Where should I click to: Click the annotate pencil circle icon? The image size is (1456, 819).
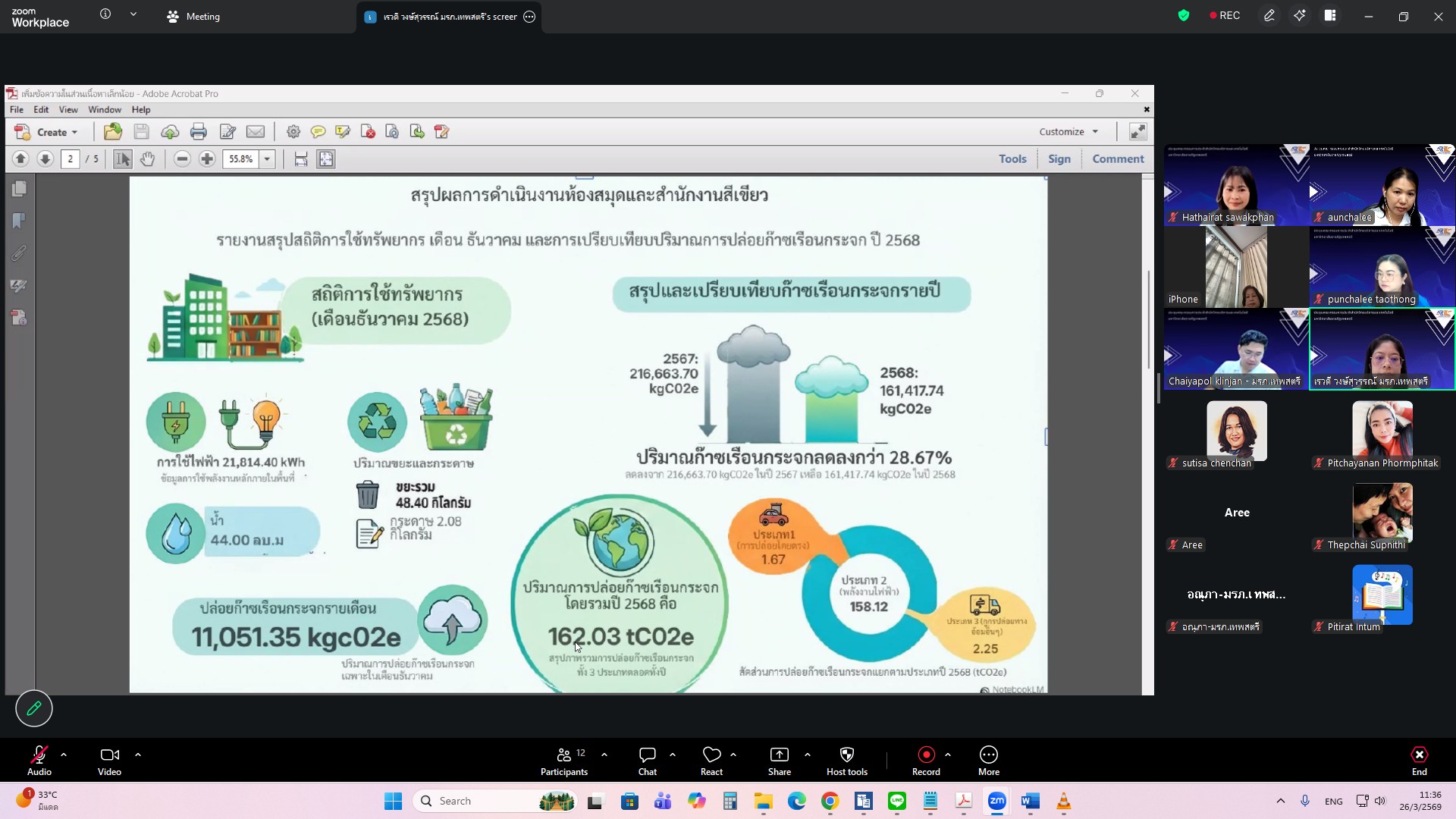(34, 708)
